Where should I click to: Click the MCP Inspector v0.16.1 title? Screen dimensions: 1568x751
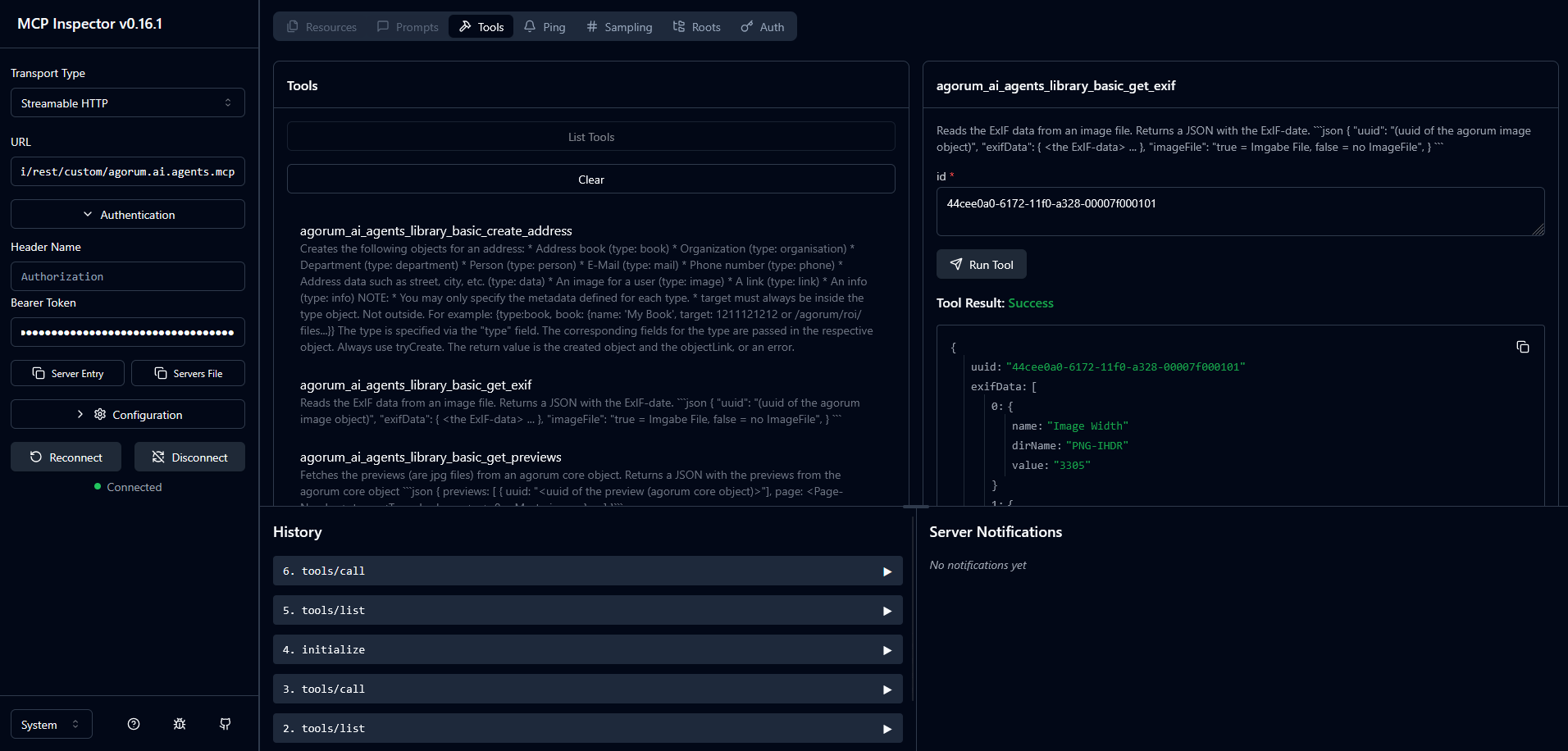click(x=90, y=24)
